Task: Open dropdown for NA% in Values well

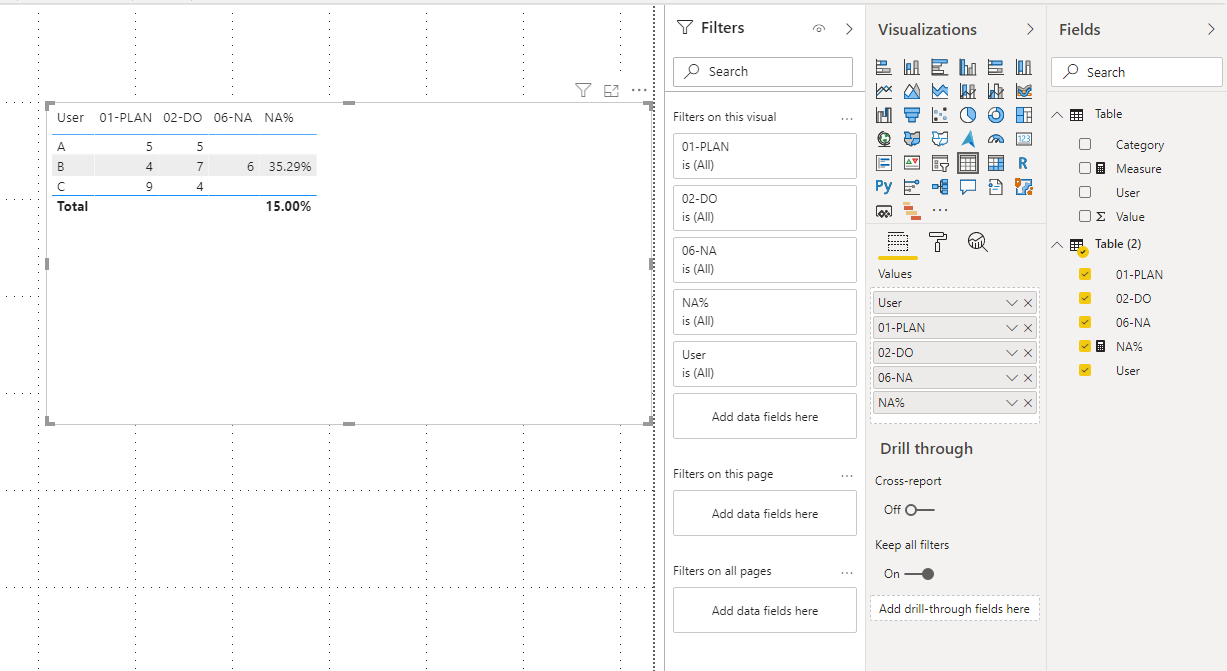Action: point(1012,403)
